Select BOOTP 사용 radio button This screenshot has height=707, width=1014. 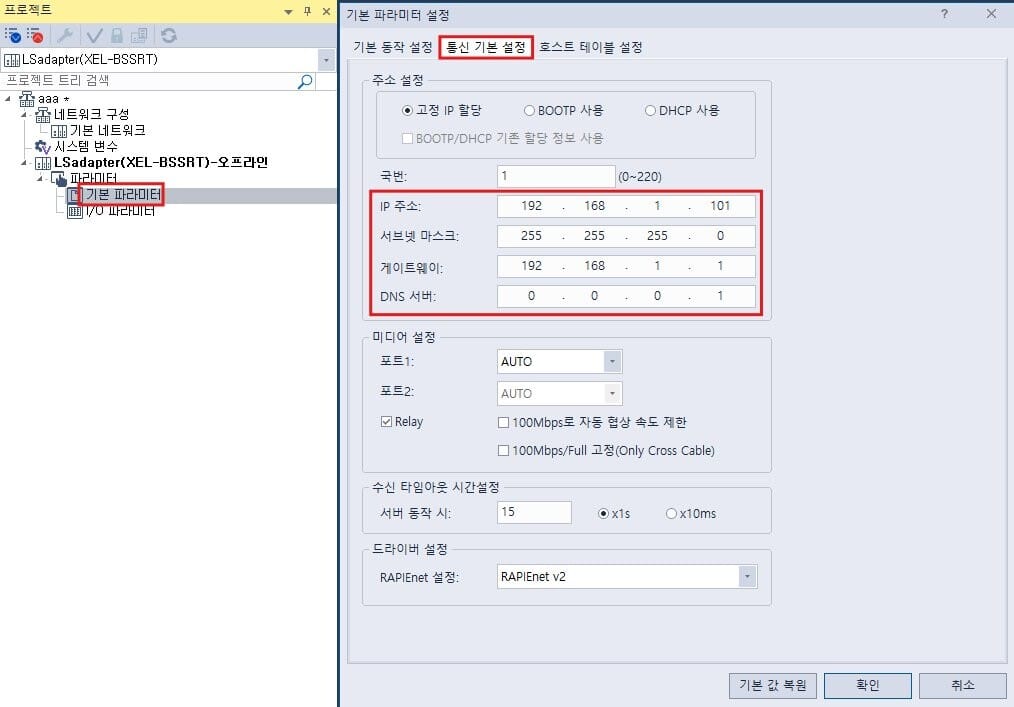529,111
